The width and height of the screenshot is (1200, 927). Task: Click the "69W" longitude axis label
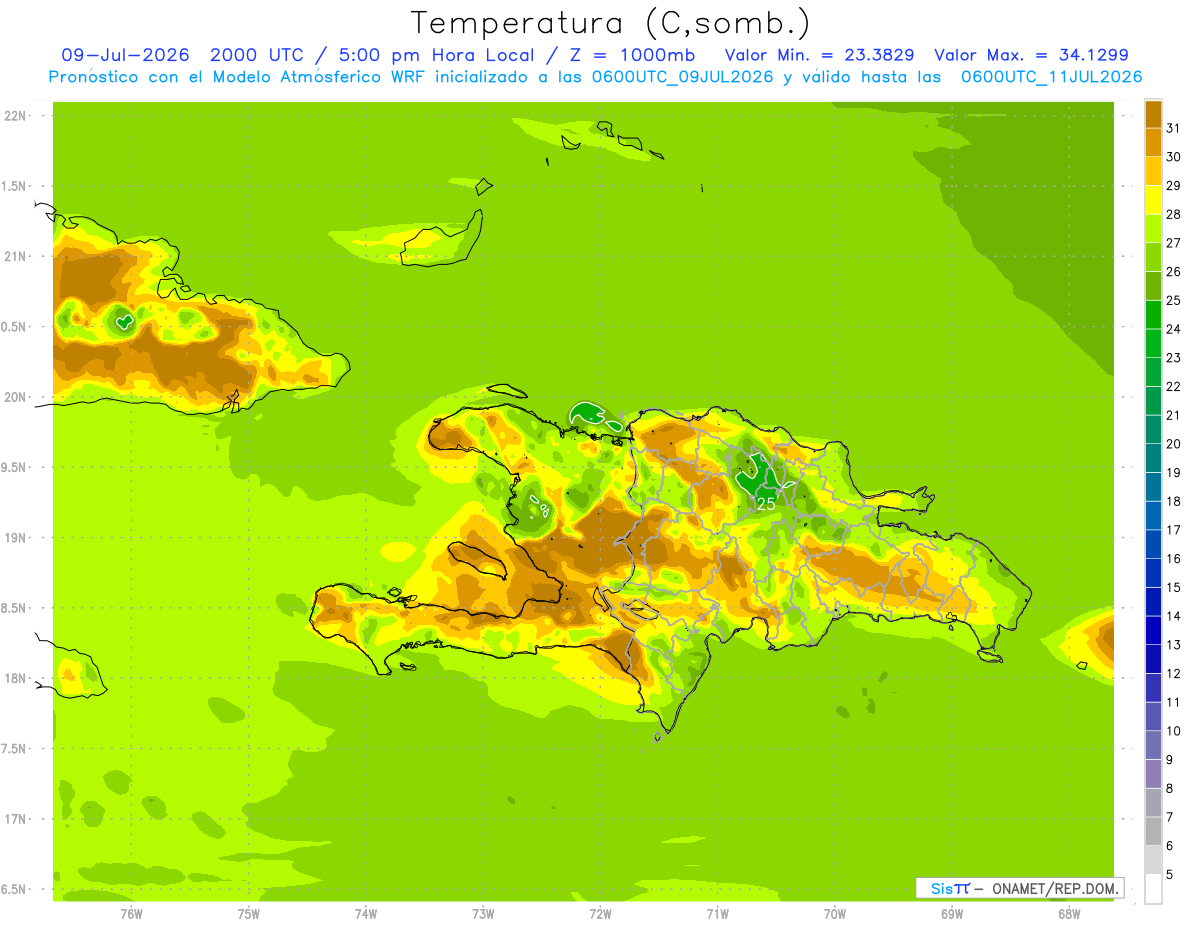click(952, 913)
